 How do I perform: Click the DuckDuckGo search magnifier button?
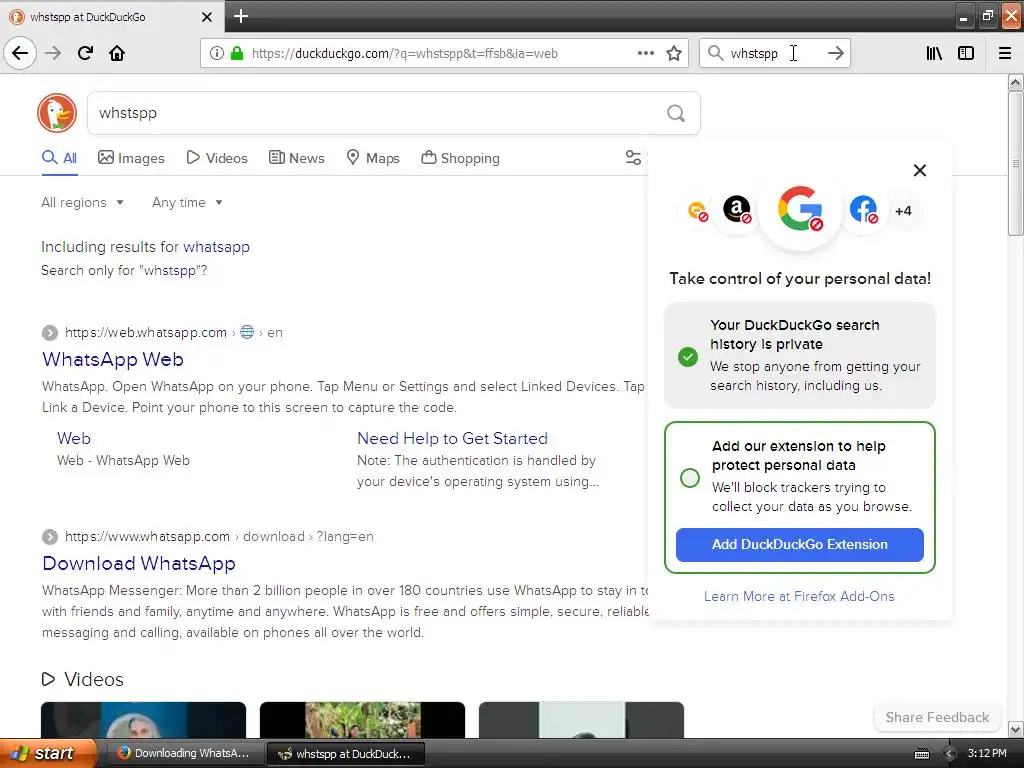click(x=676, y=114)
